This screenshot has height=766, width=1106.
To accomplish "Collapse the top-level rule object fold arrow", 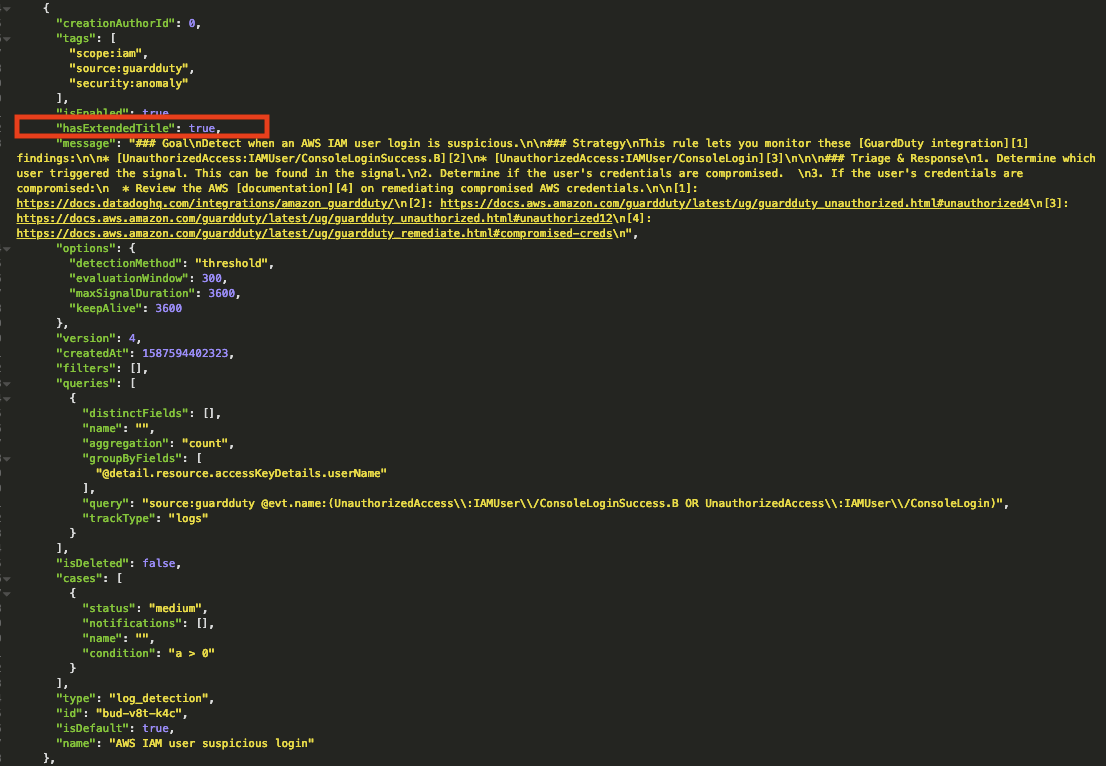I will click(6, 8).
